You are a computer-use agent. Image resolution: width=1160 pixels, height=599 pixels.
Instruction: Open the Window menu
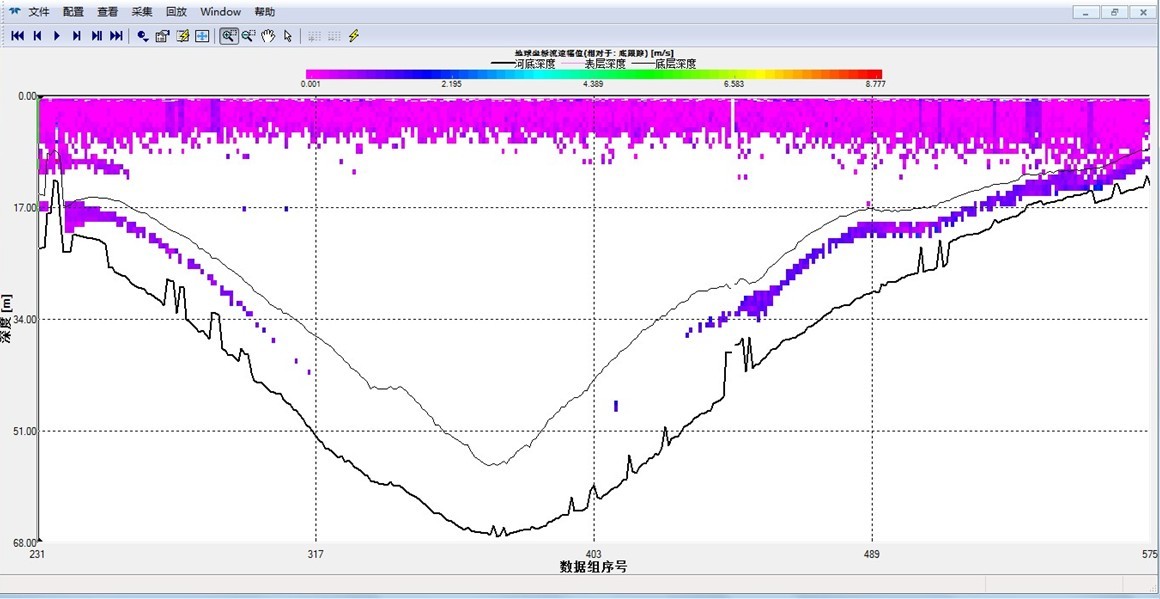[x=220, y=12]
